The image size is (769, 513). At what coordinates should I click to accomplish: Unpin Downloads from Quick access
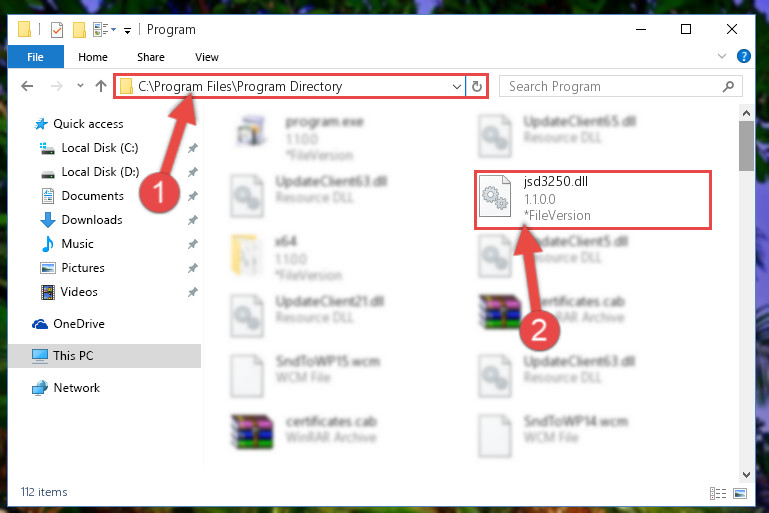[x=193, y=220]
